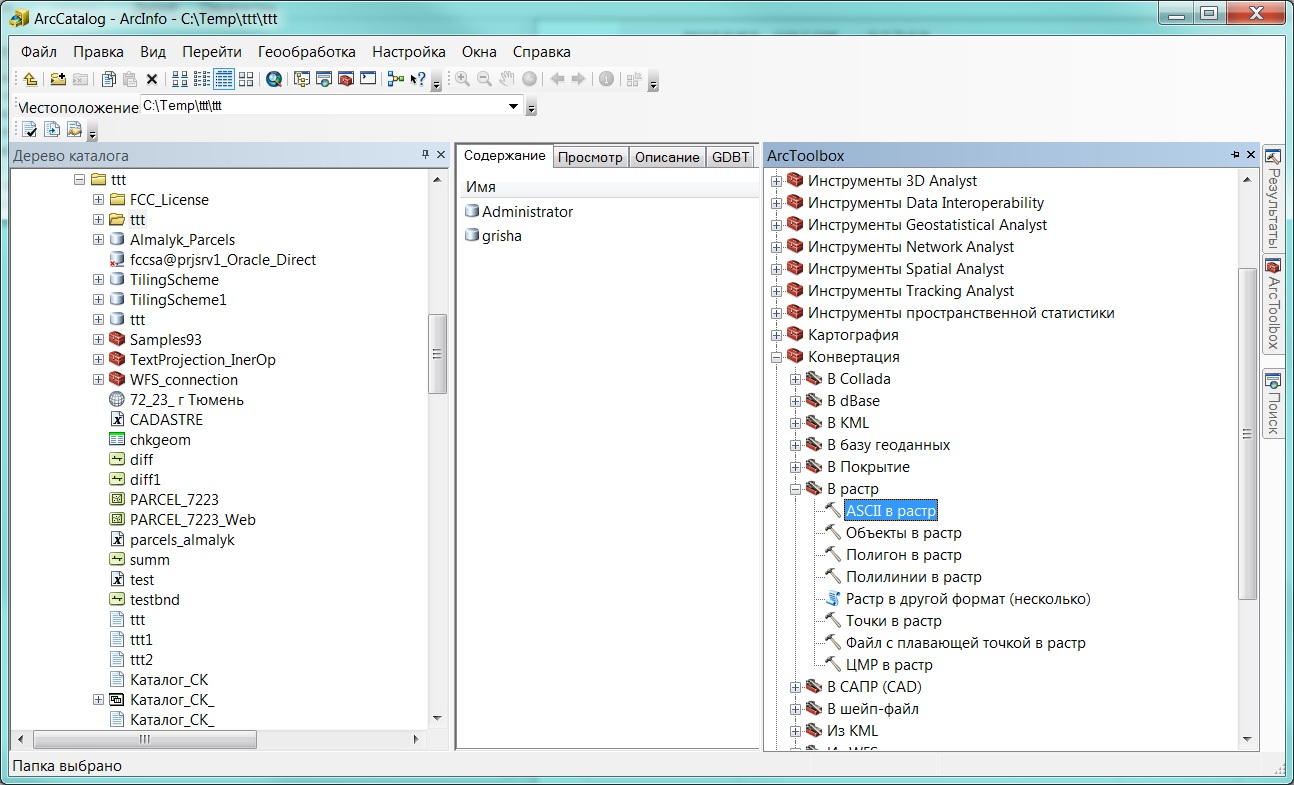Click the Create Thumbnail icon
Viewport: 1294px width, 785px height.
click(x=635, y=79)
